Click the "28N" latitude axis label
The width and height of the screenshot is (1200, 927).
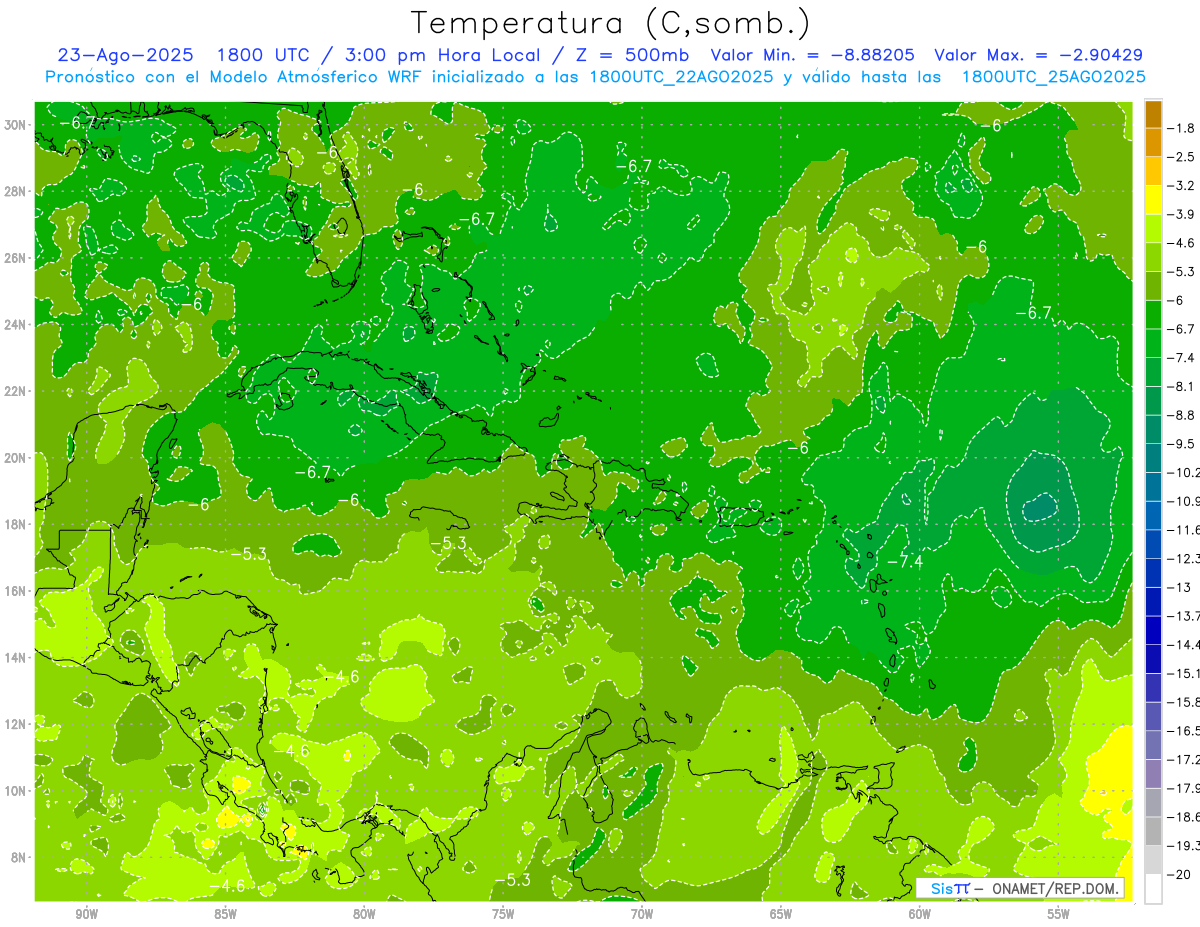[x=15, y=191]
